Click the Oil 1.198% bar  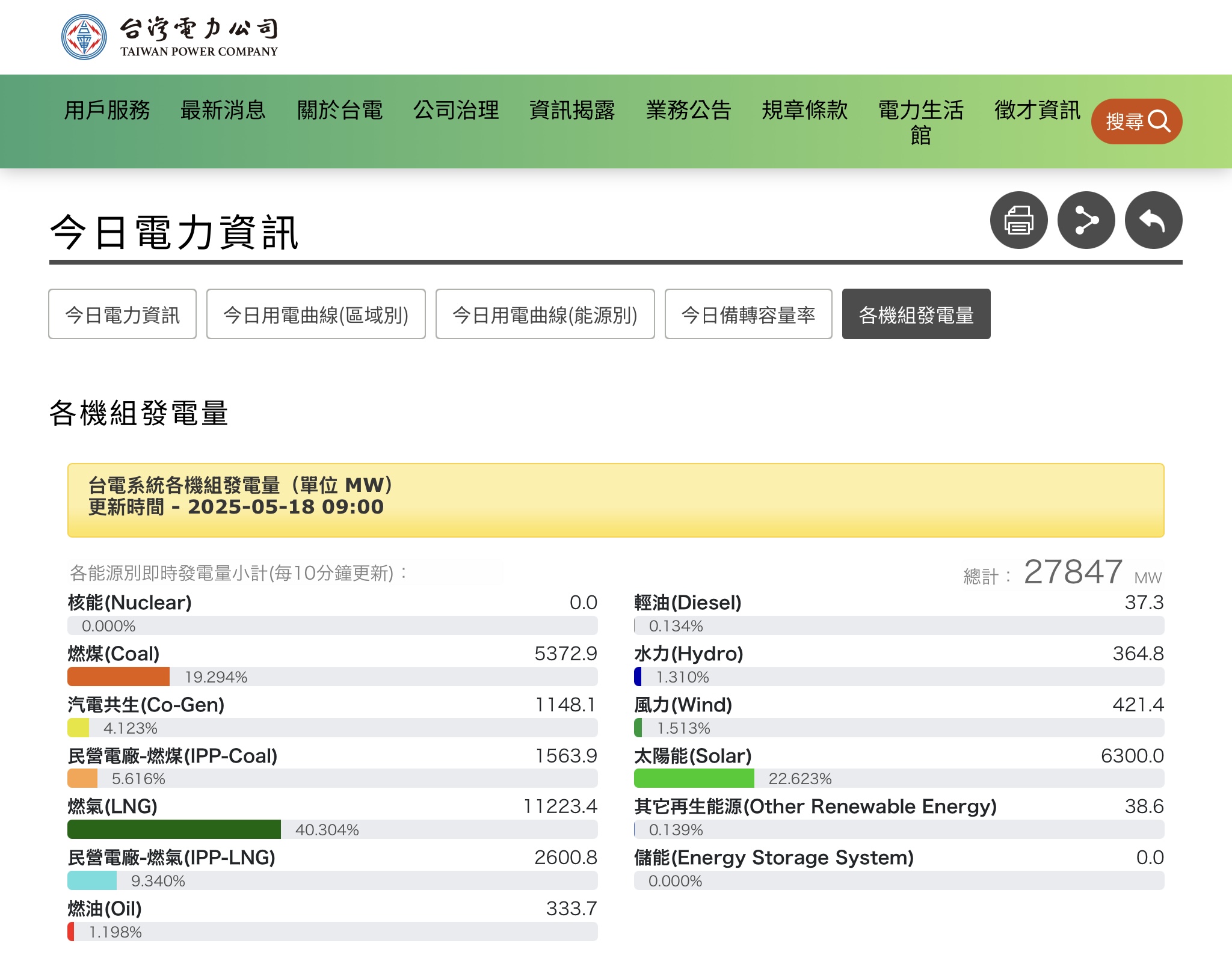click(333, 931)
